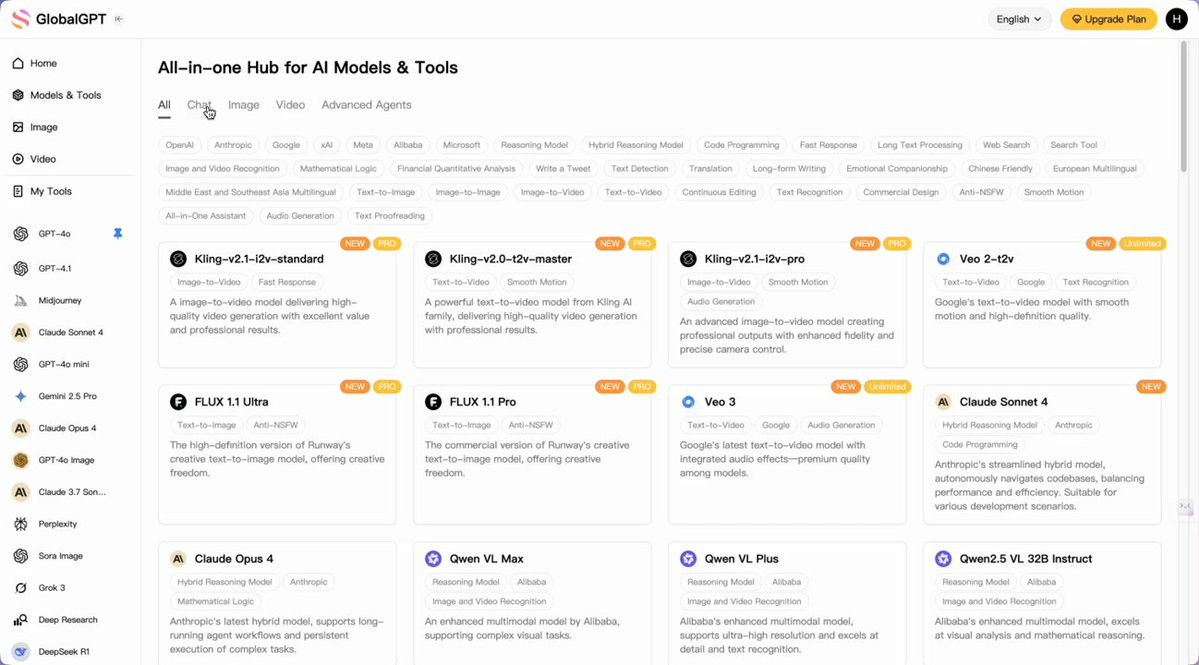Collapse sidebar with toggle icon beside GlobalGPT

point(119,19)
